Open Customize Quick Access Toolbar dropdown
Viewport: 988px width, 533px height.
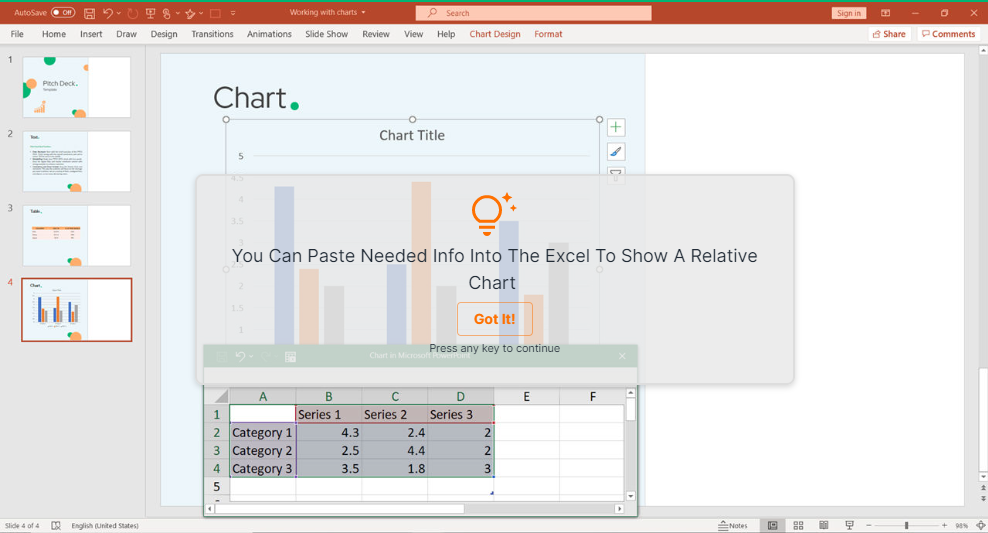[x=233, y=13]
